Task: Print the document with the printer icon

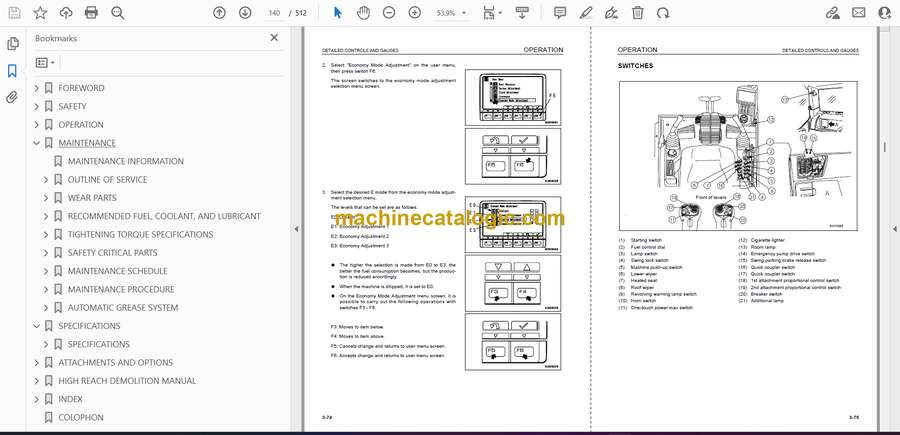Action: click(91, 13)
